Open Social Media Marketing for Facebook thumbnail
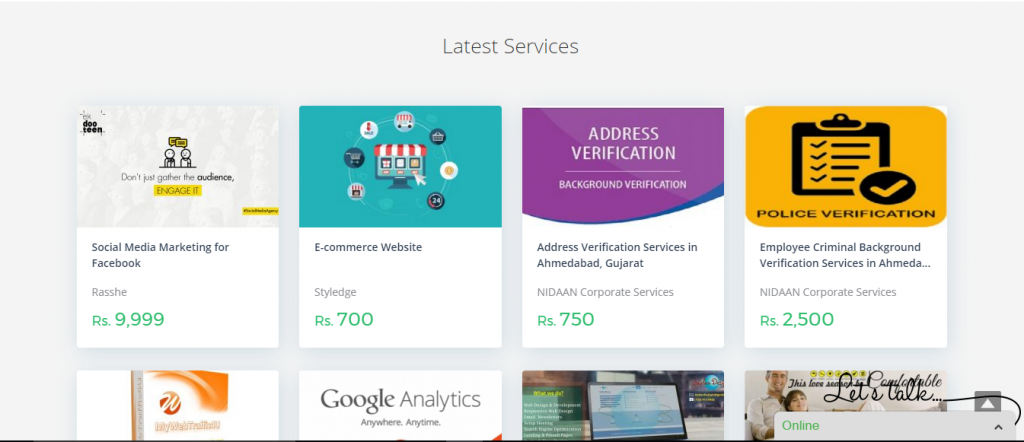Screen dimensions: 1024x442 [x=177, y=166]
